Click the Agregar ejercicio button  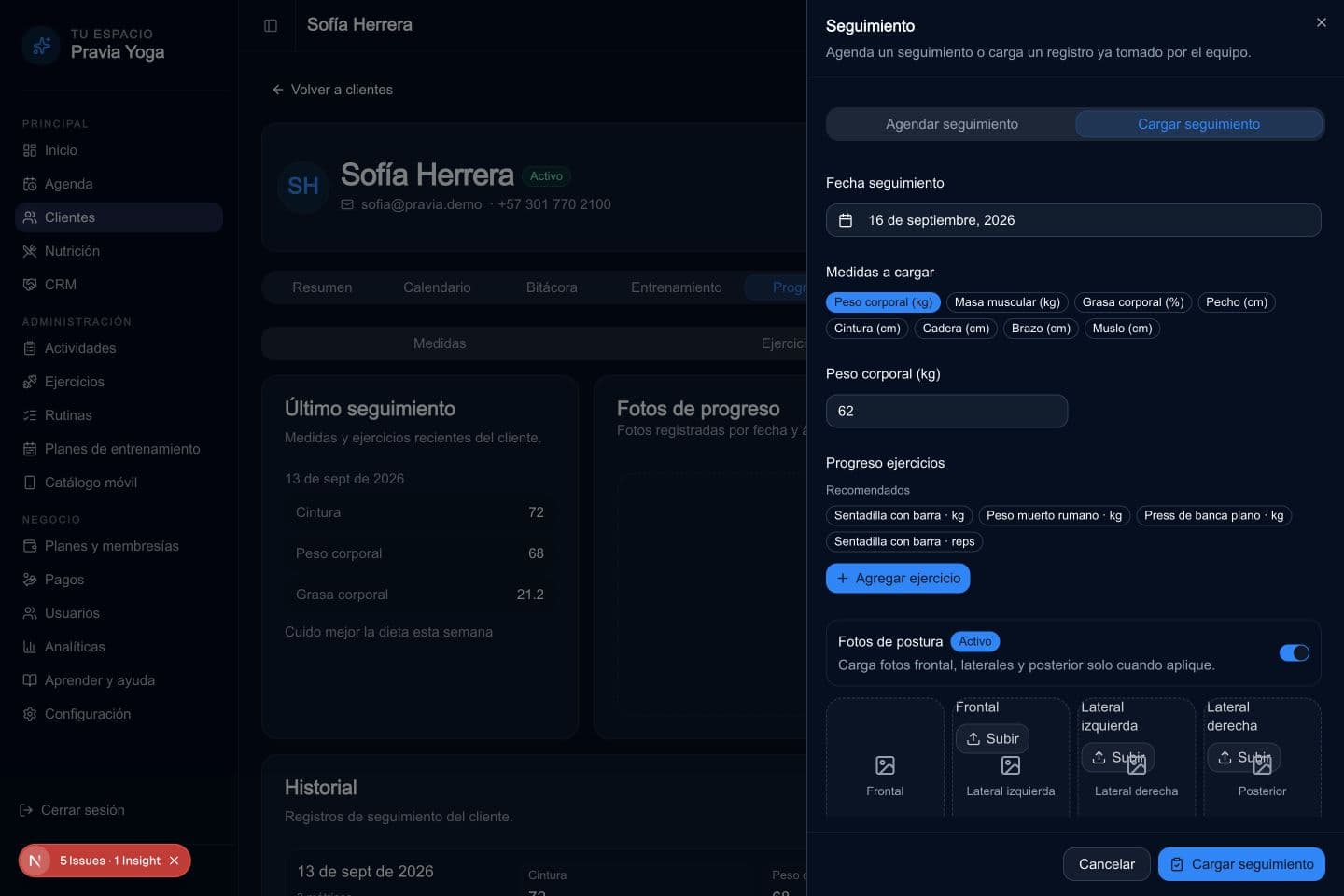tap(898, 579)
